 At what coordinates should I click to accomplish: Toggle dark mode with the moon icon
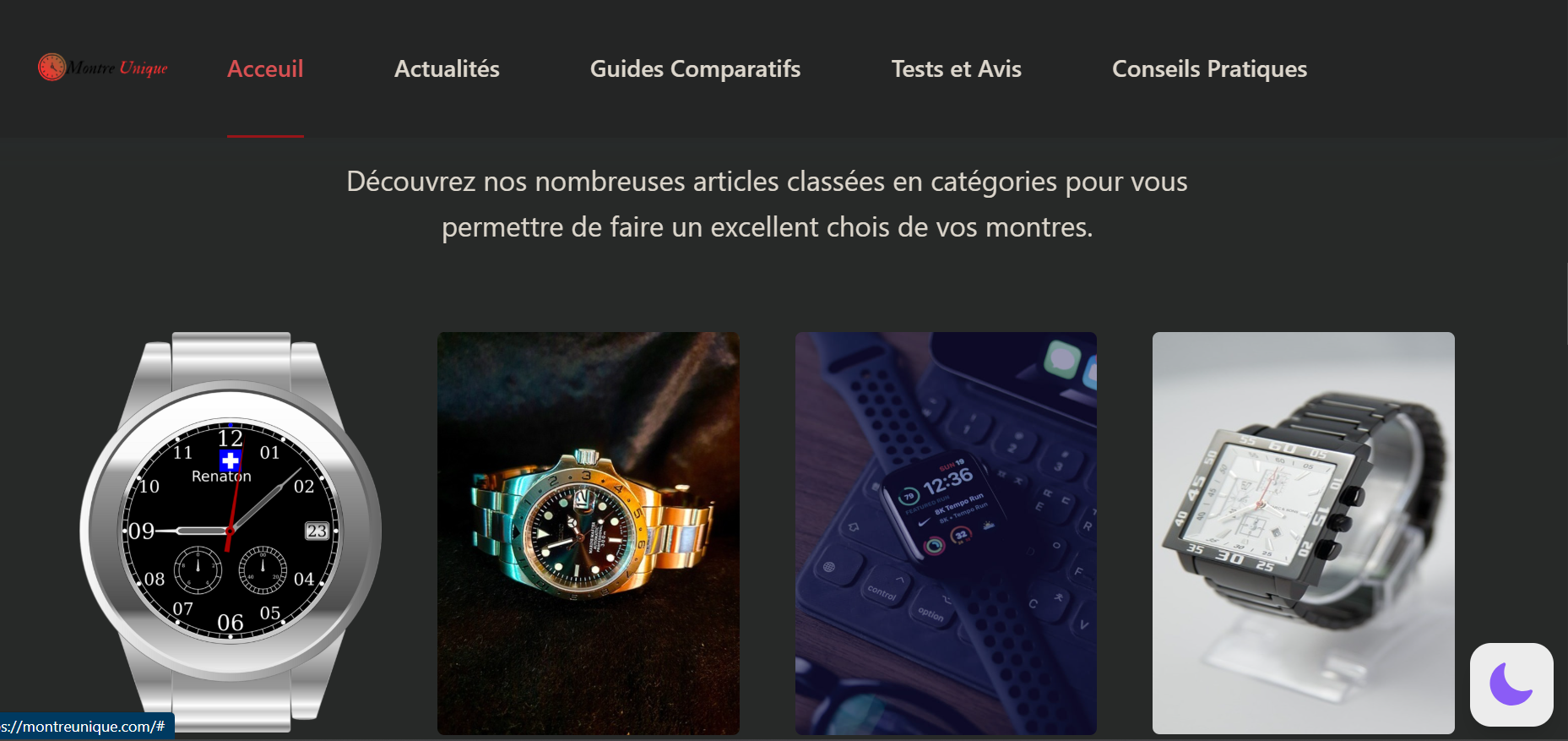(x=1511, y=684)
